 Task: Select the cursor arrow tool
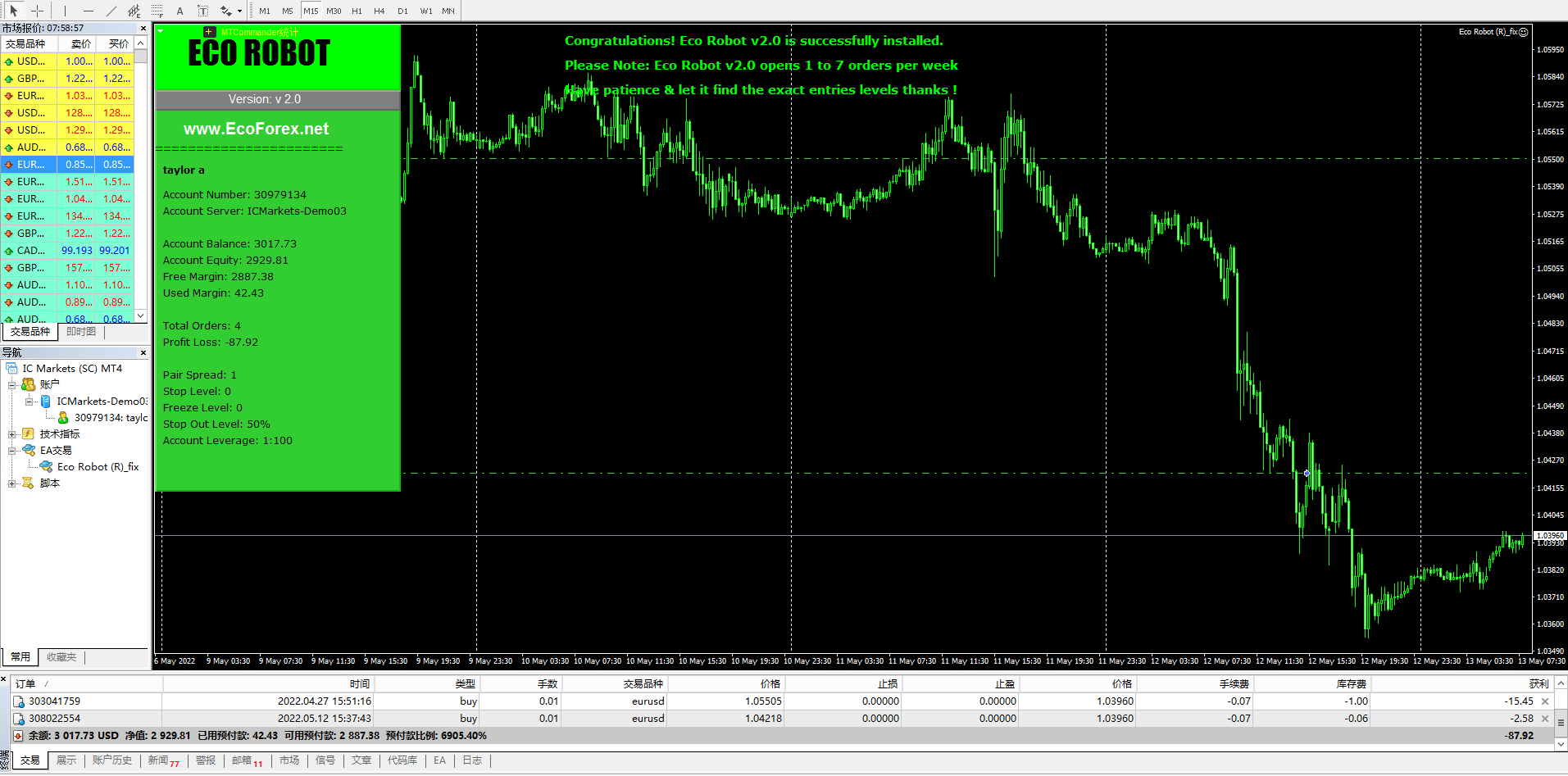pyautogui.click(x=14, y=11)
